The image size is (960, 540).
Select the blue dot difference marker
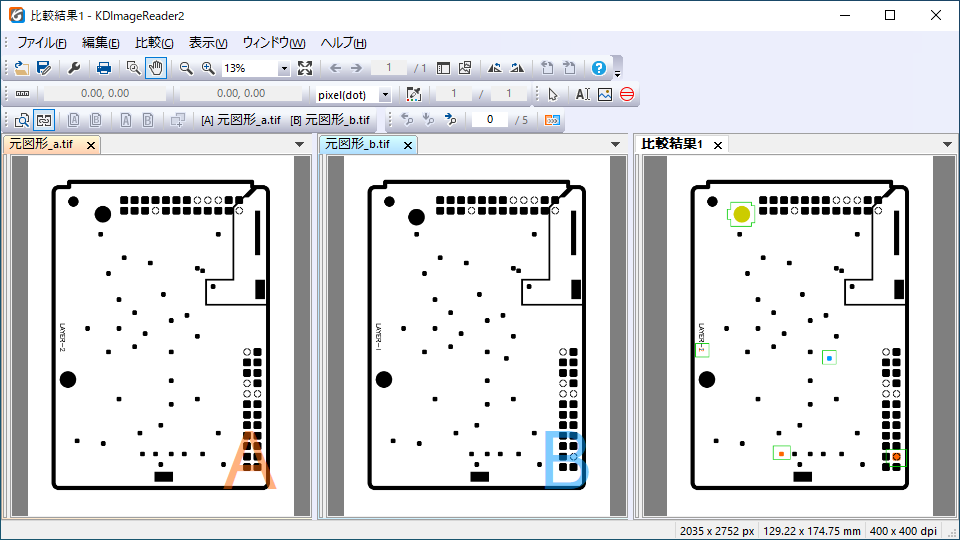point(830,358)
